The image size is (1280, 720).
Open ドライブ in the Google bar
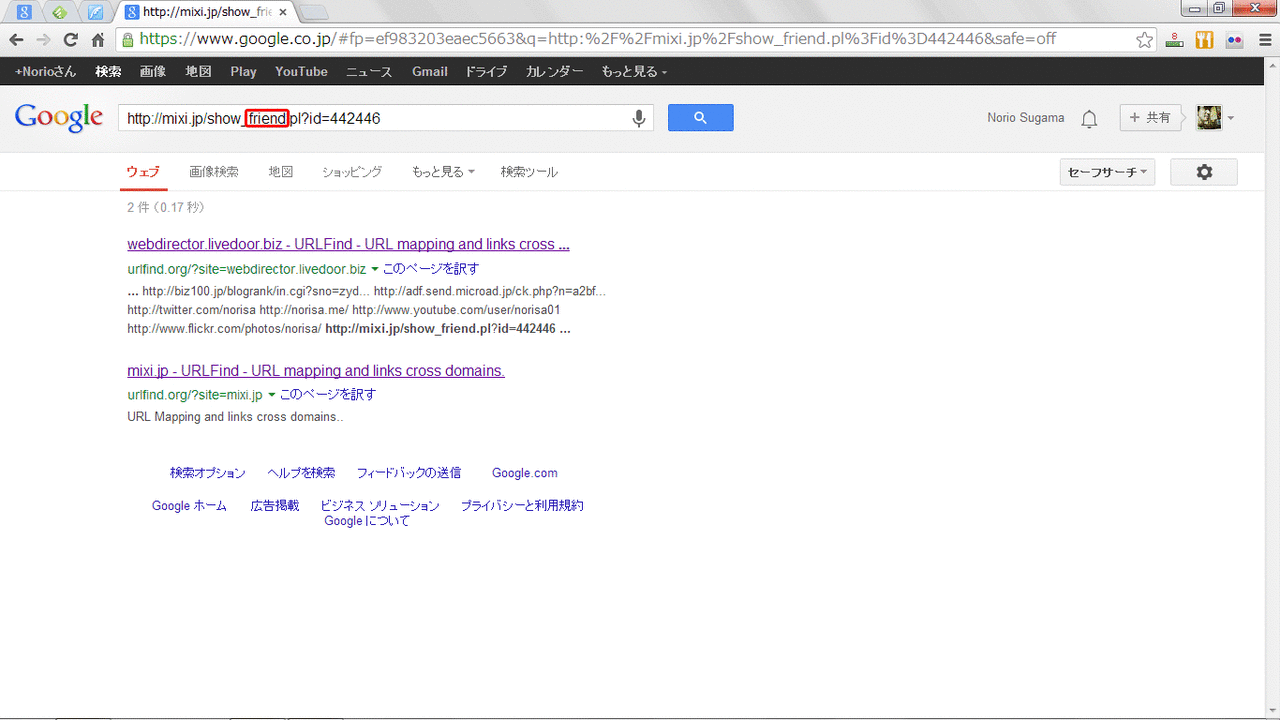(486, 71)
